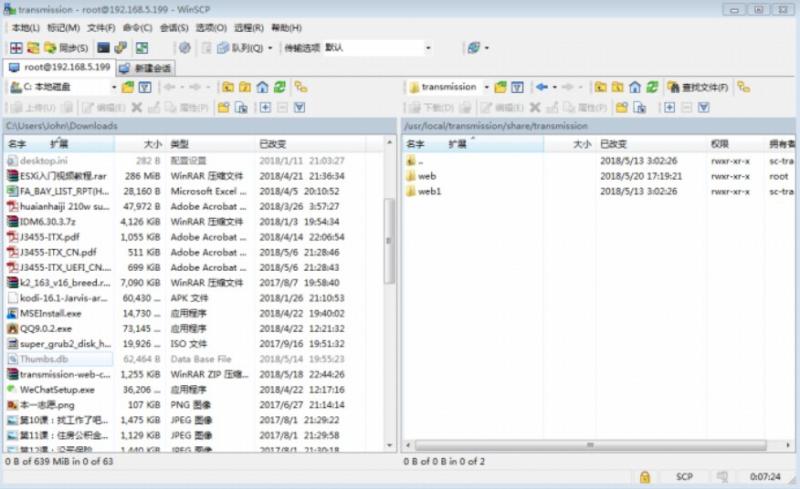
Task: Open the 帮助(H) menu
Action: click(286, 28)
